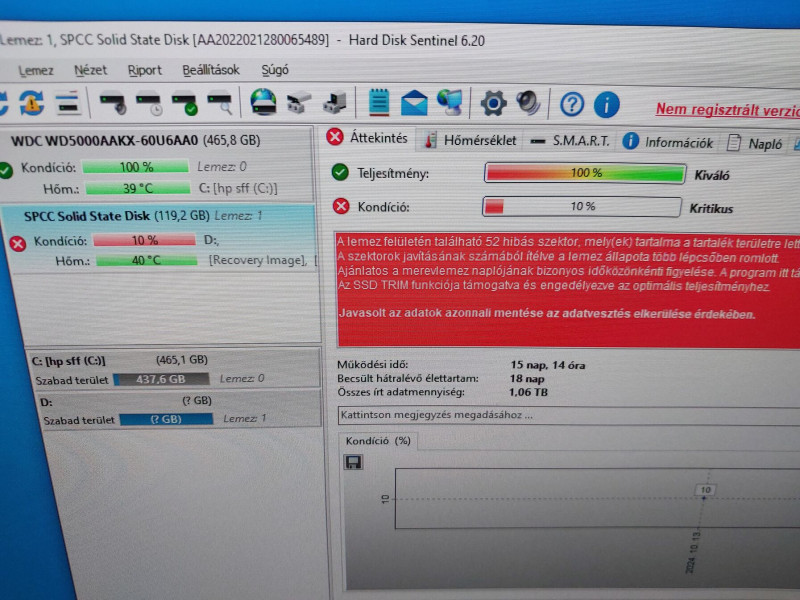This screenshot has width=800, height=600.
Task: Click the WDC Kondíció 100 % bar
Action: (x=136, y=166)
